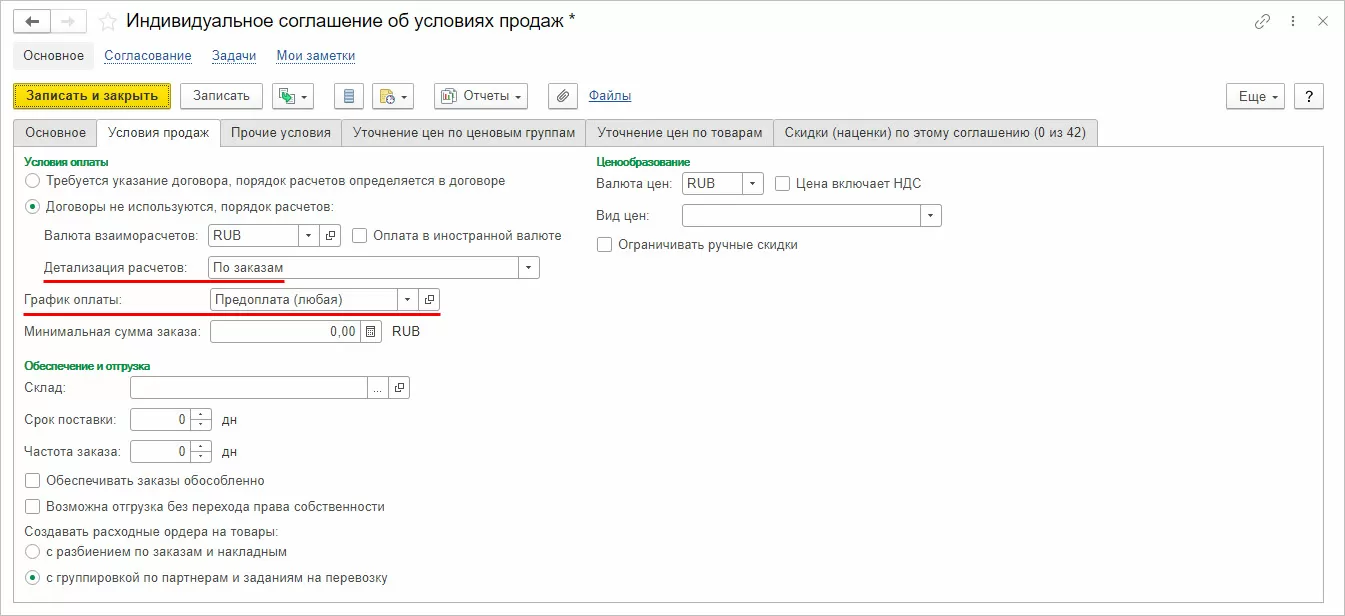Open the create-based-on green icon button

(293, 96)
